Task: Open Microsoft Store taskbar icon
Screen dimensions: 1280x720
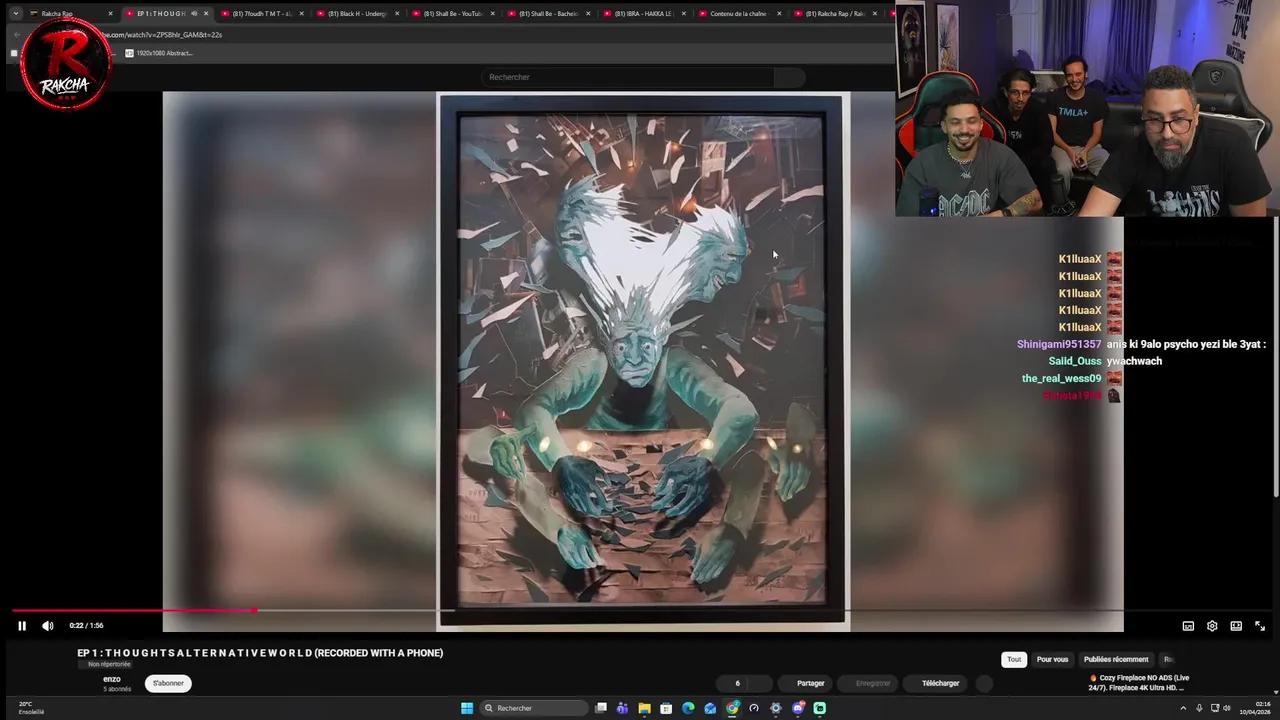Action: pyautogui.click(x=666, y=708)
